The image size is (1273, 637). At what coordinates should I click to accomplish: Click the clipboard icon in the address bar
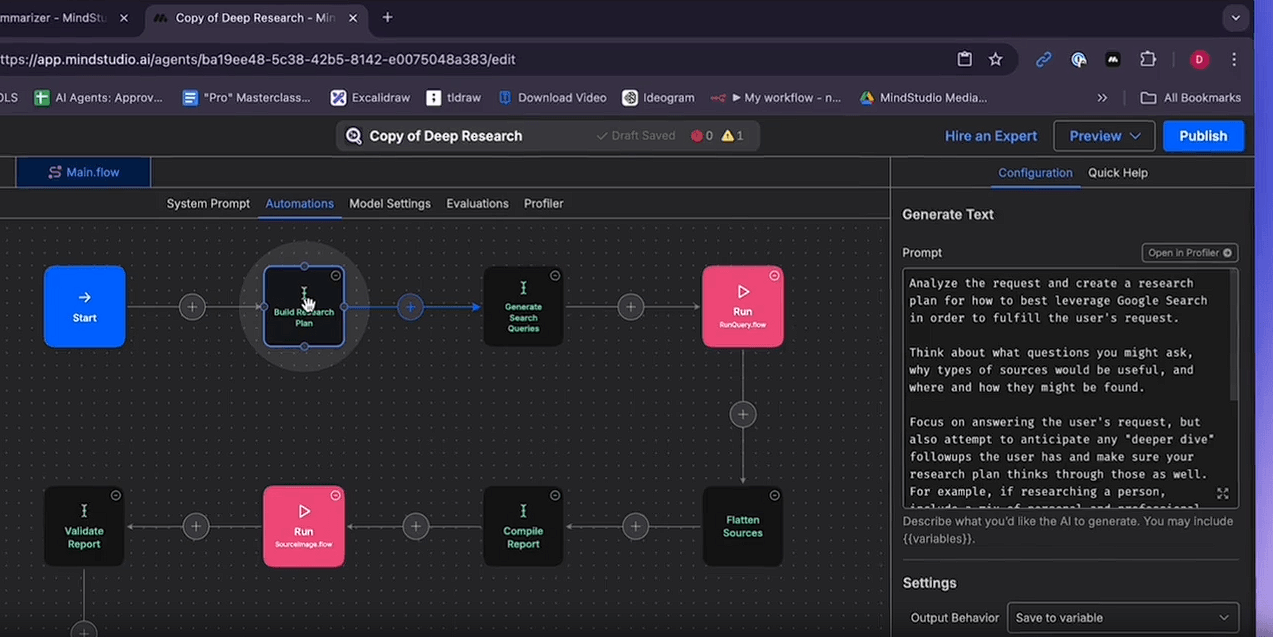[x=964, y=59]
